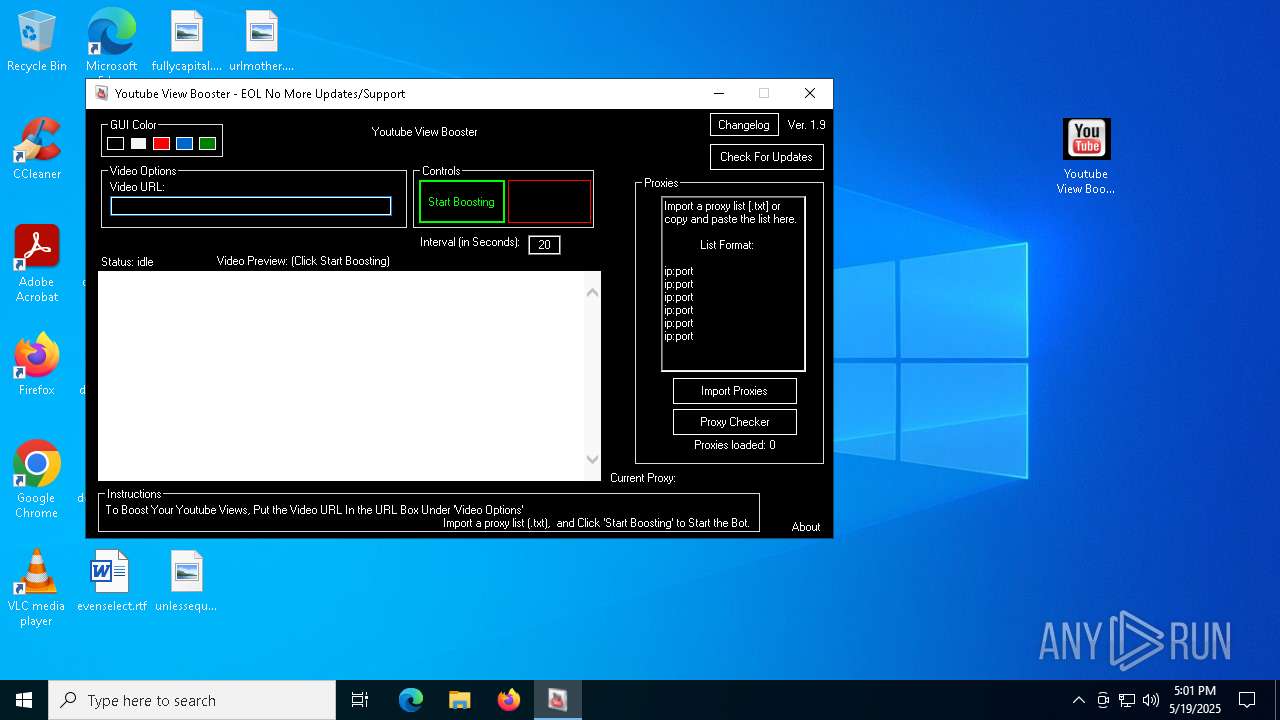This screenshot has height=720, width=1280.
Task: Close the Youtube View Booster window
Action: 810,93
